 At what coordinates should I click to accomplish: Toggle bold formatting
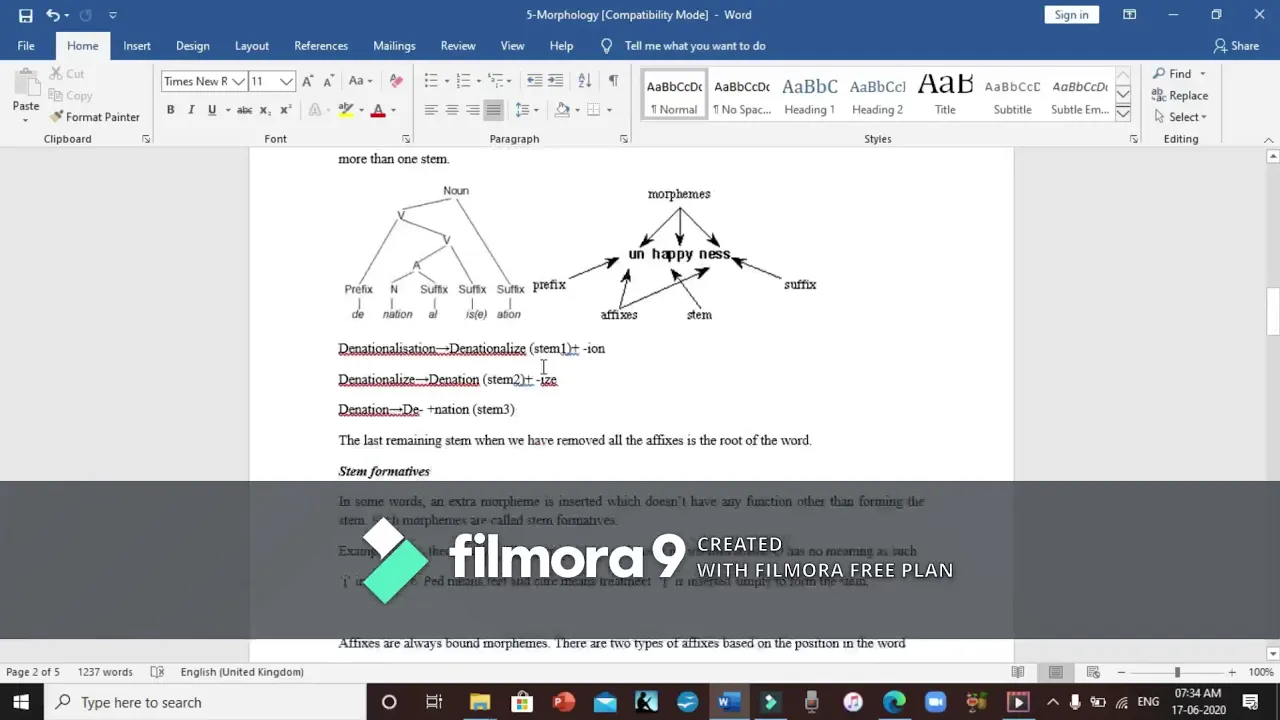[170, 110]
